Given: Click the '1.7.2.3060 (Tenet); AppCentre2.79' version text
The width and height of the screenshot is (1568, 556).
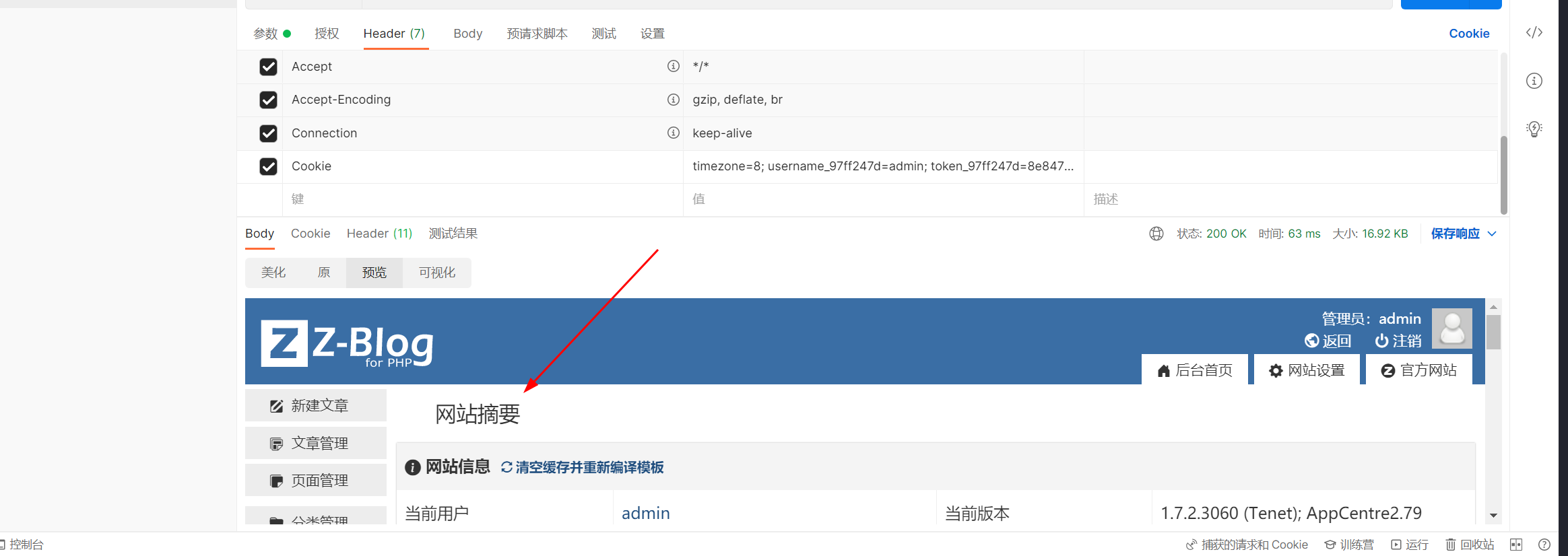Looking at the screenshot, I should tap(1291, 514).
